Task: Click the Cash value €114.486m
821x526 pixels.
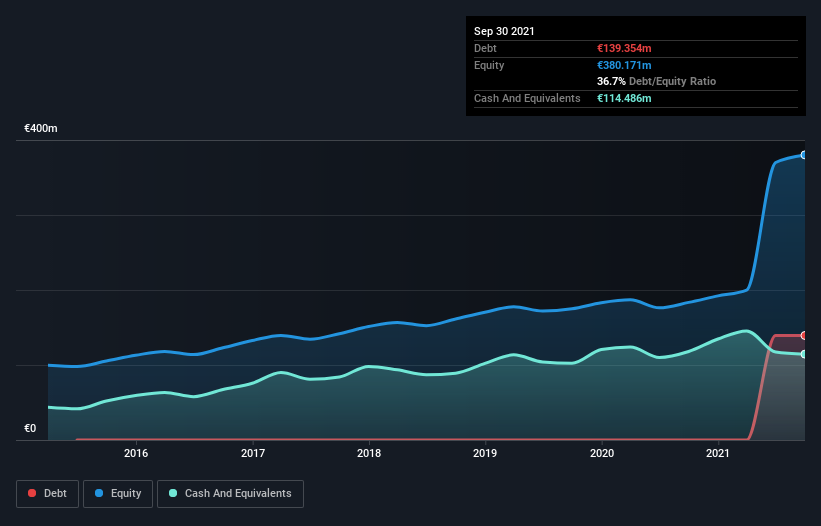Action: (x=624, y=98)
